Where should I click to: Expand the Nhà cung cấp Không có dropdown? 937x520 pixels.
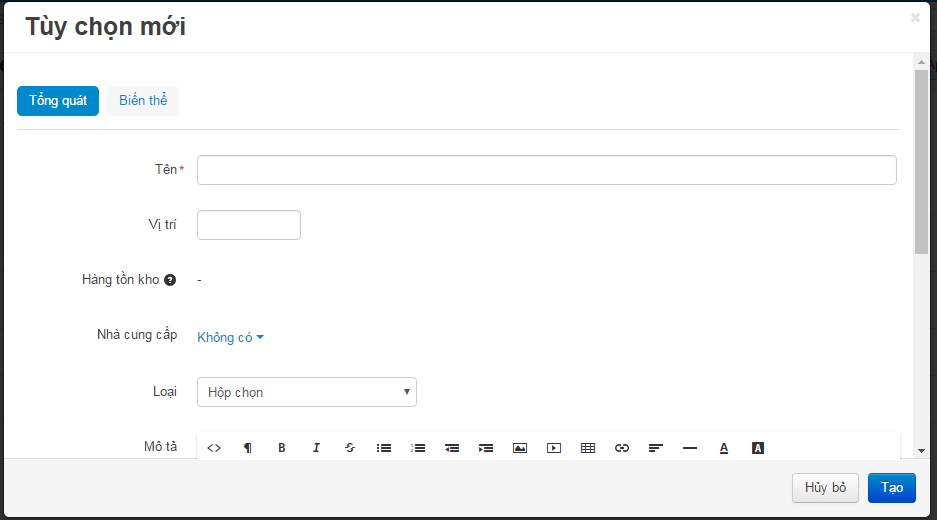coord(230,337)
